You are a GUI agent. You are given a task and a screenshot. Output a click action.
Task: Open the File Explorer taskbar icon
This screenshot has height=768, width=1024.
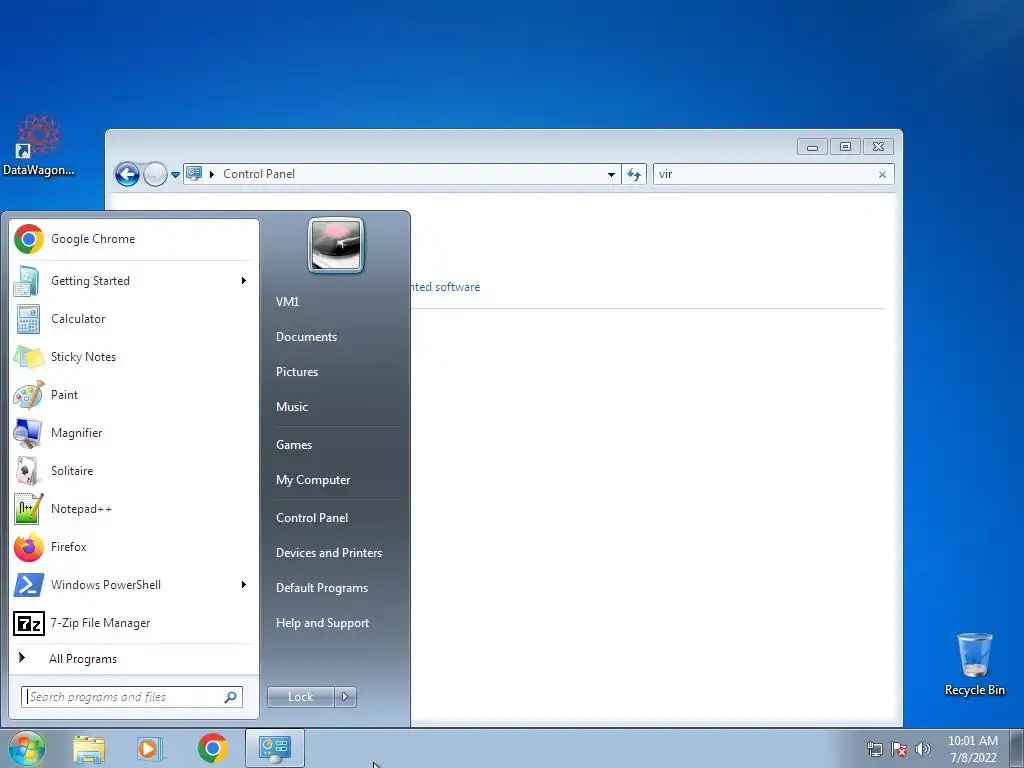pyautogui.click(x=89, y=748)
